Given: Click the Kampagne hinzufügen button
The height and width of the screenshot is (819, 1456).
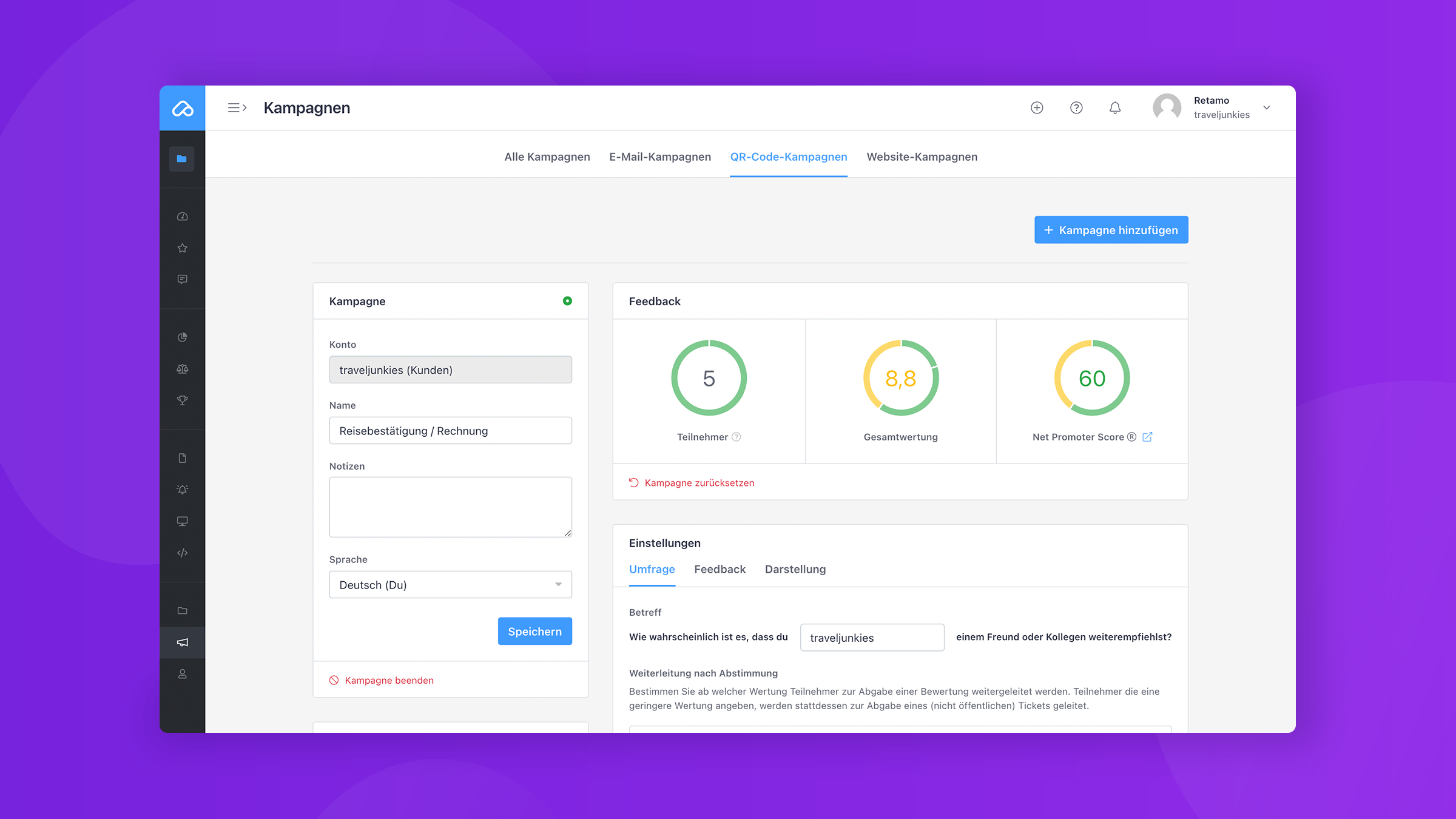Looking at the screenshot, I should click(1111, 229).
